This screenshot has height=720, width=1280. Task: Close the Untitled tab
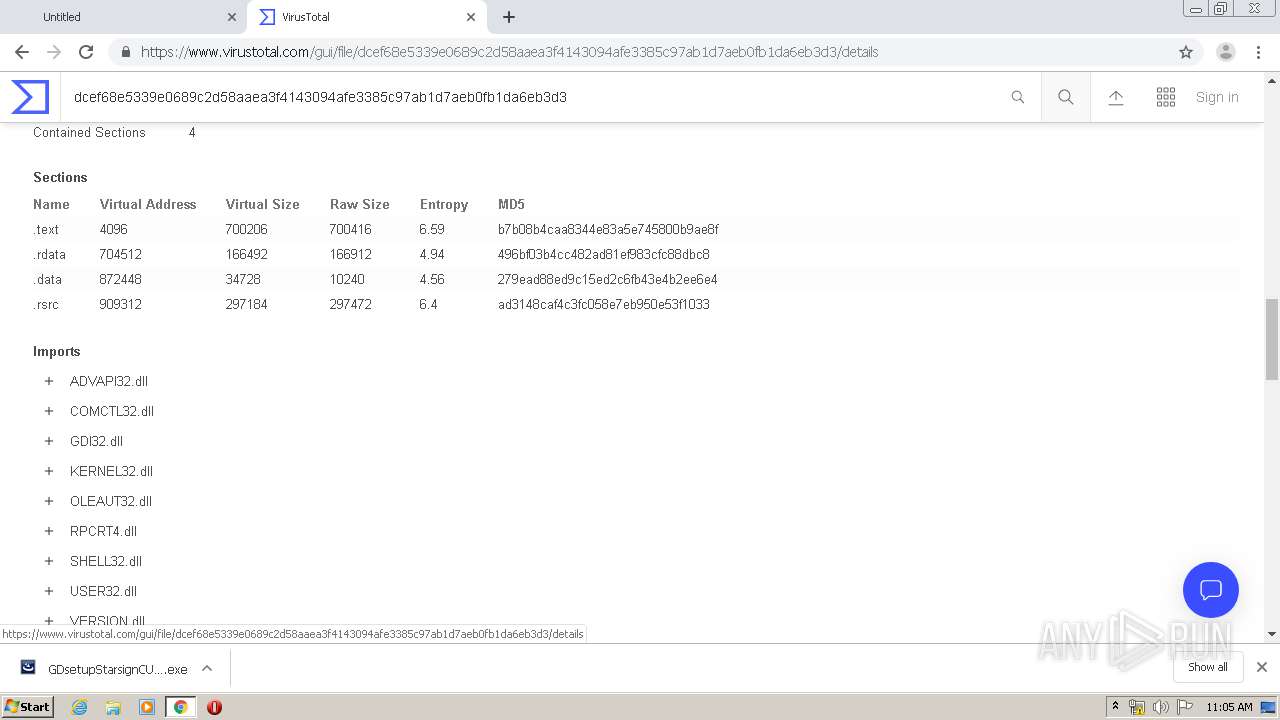point(231,17)
